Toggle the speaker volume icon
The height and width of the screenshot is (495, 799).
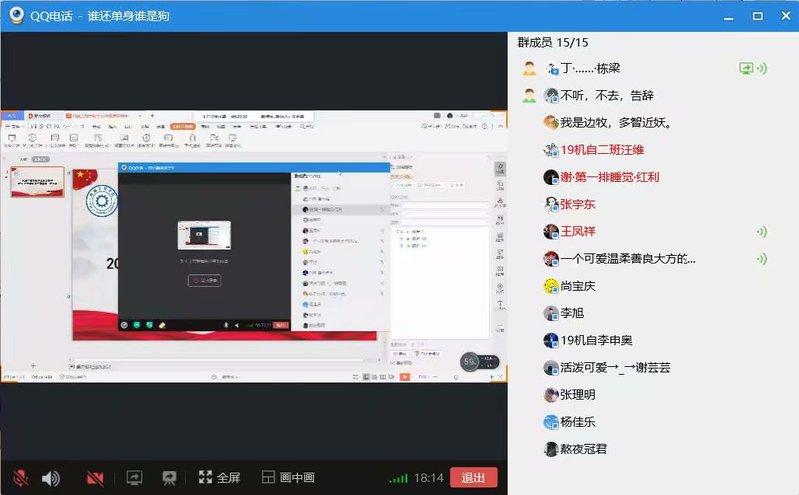[51, 478]
